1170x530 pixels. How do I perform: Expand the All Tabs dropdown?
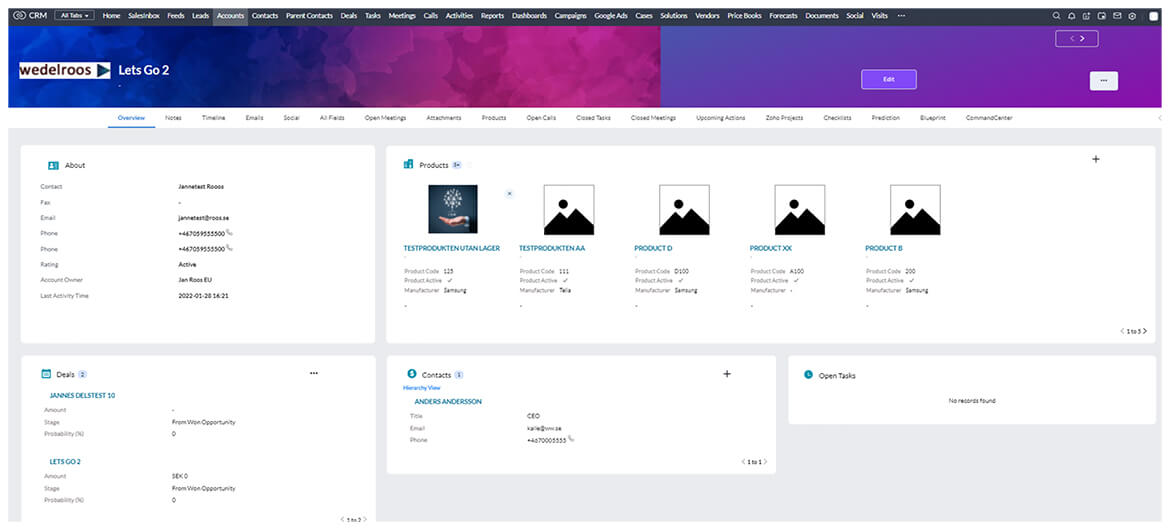pyautogui.click(x=75, y=16)
